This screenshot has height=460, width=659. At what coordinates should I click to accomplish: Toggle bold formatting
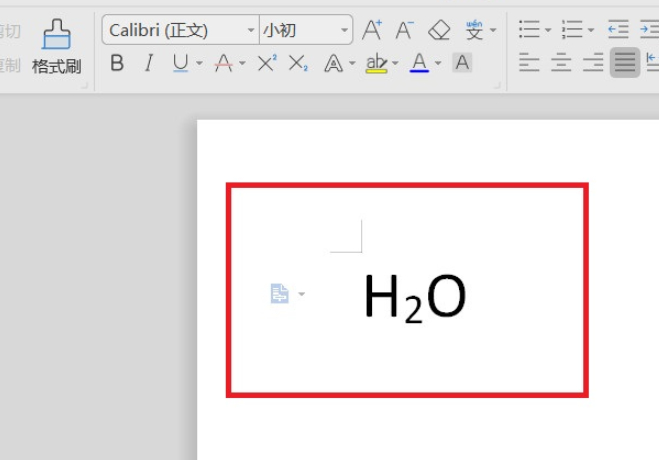pos(117,63)
